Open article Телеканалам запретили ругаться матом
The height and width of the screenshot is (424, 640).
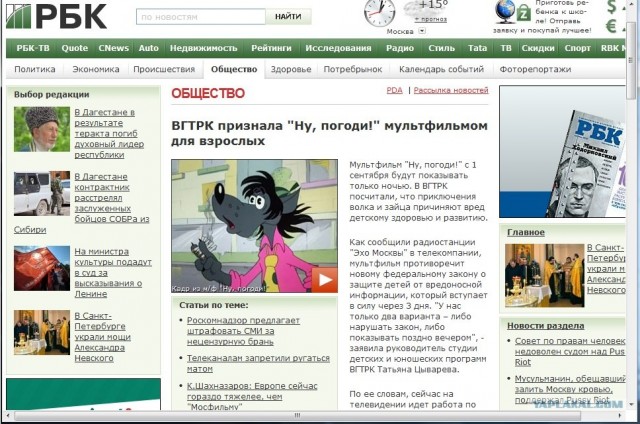pyautogui.click(x=258, y=363)
